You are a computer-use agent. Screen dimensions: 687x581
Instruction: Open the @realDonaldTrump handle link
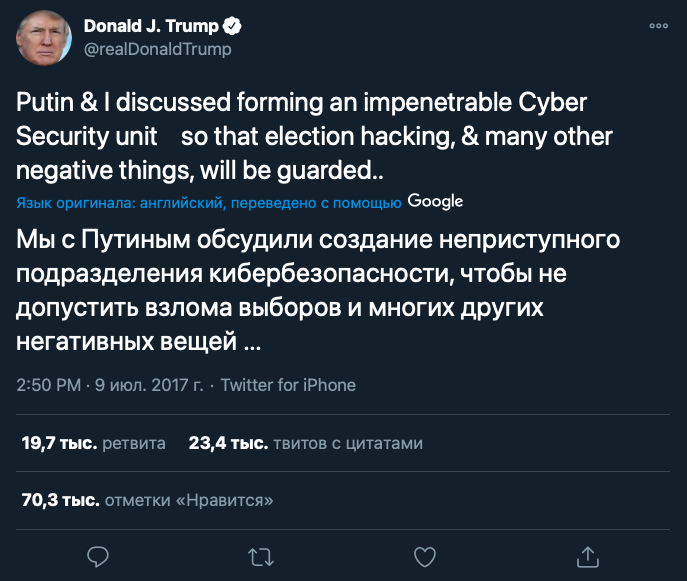157,49
